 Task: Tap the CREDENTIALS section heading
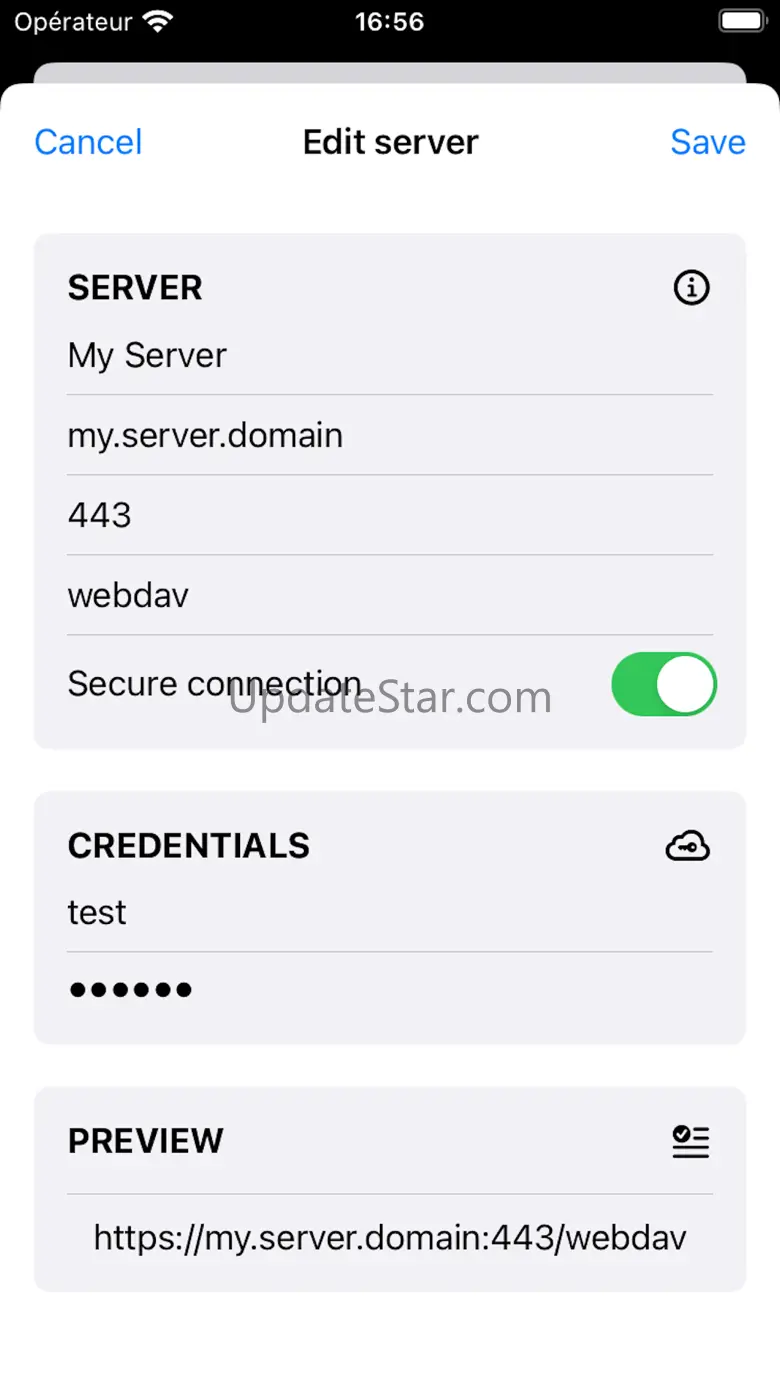[x=189, y=846]
